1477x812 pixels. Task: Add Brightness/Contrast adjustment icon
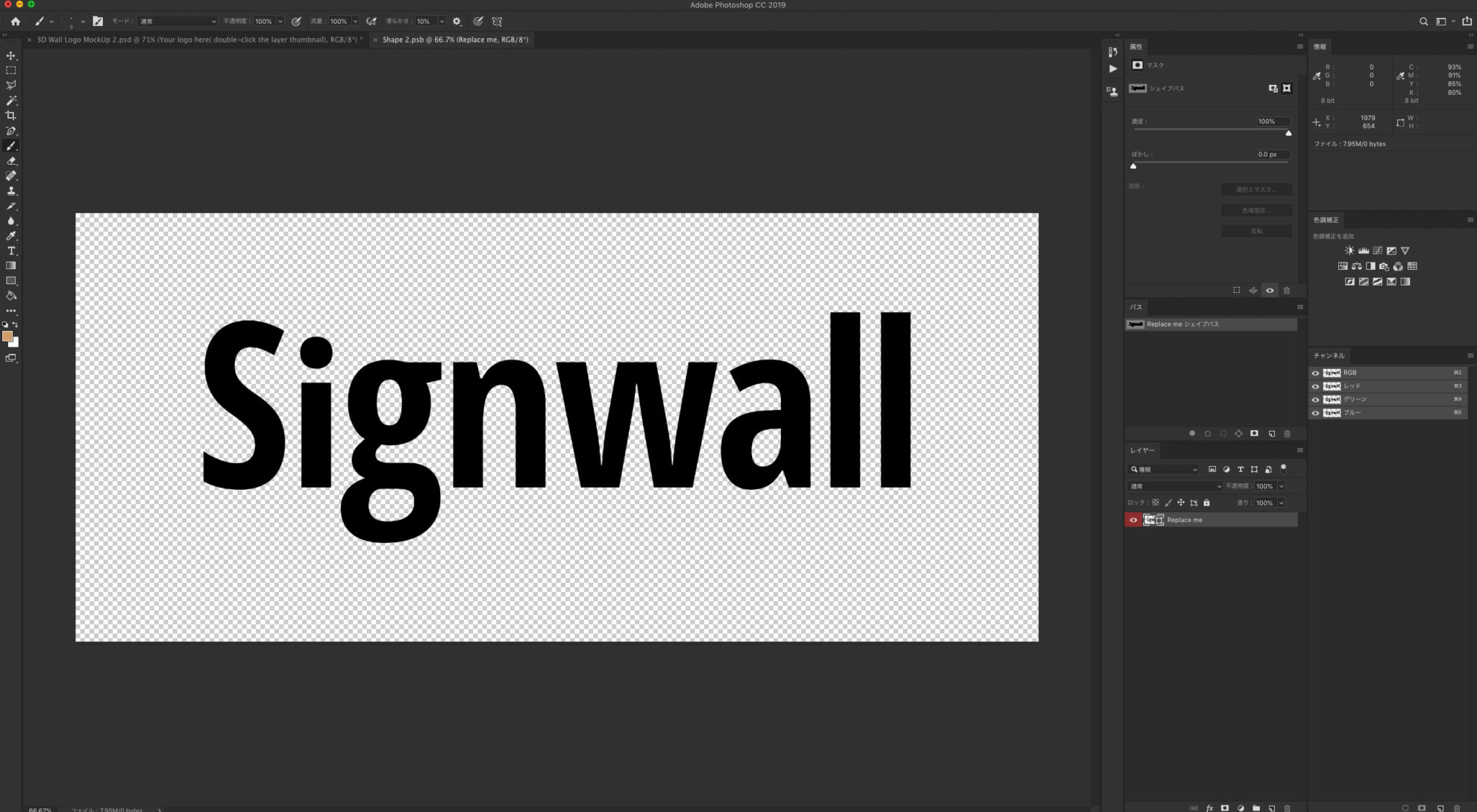pos(1349,251)
